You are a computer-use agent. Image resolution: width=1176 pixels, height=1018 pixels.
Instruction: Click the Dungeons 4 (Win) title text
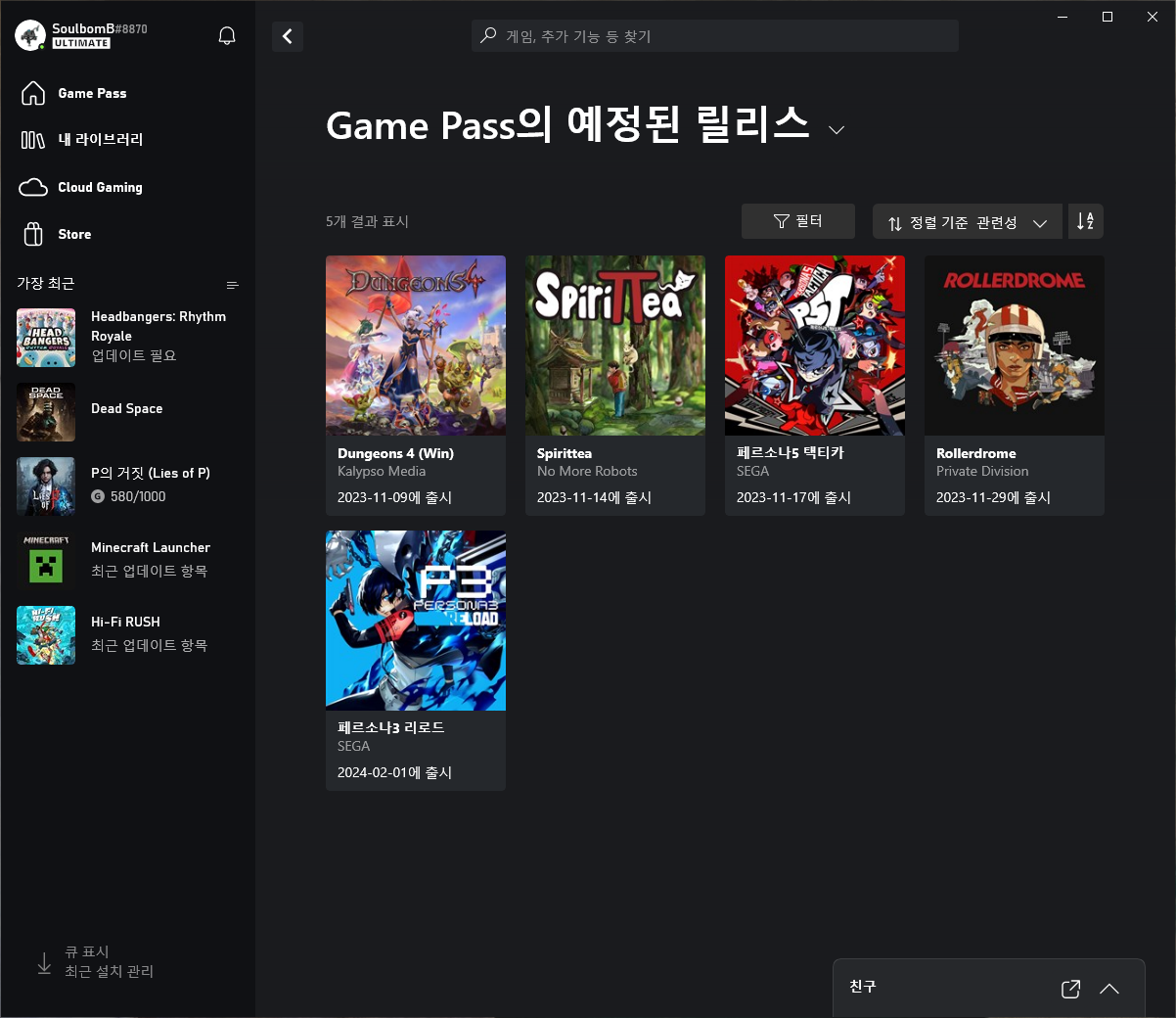395,453
